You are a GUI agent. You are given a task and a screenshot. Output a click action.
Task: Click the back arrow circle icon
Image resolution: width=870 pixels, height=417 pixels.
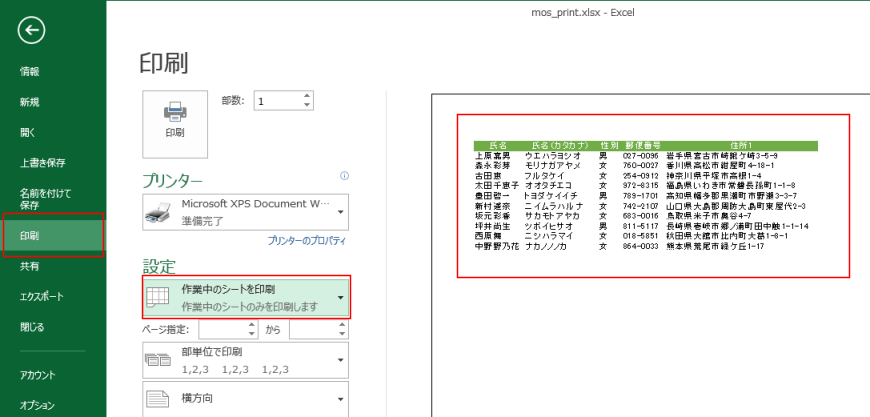(32, 31)
